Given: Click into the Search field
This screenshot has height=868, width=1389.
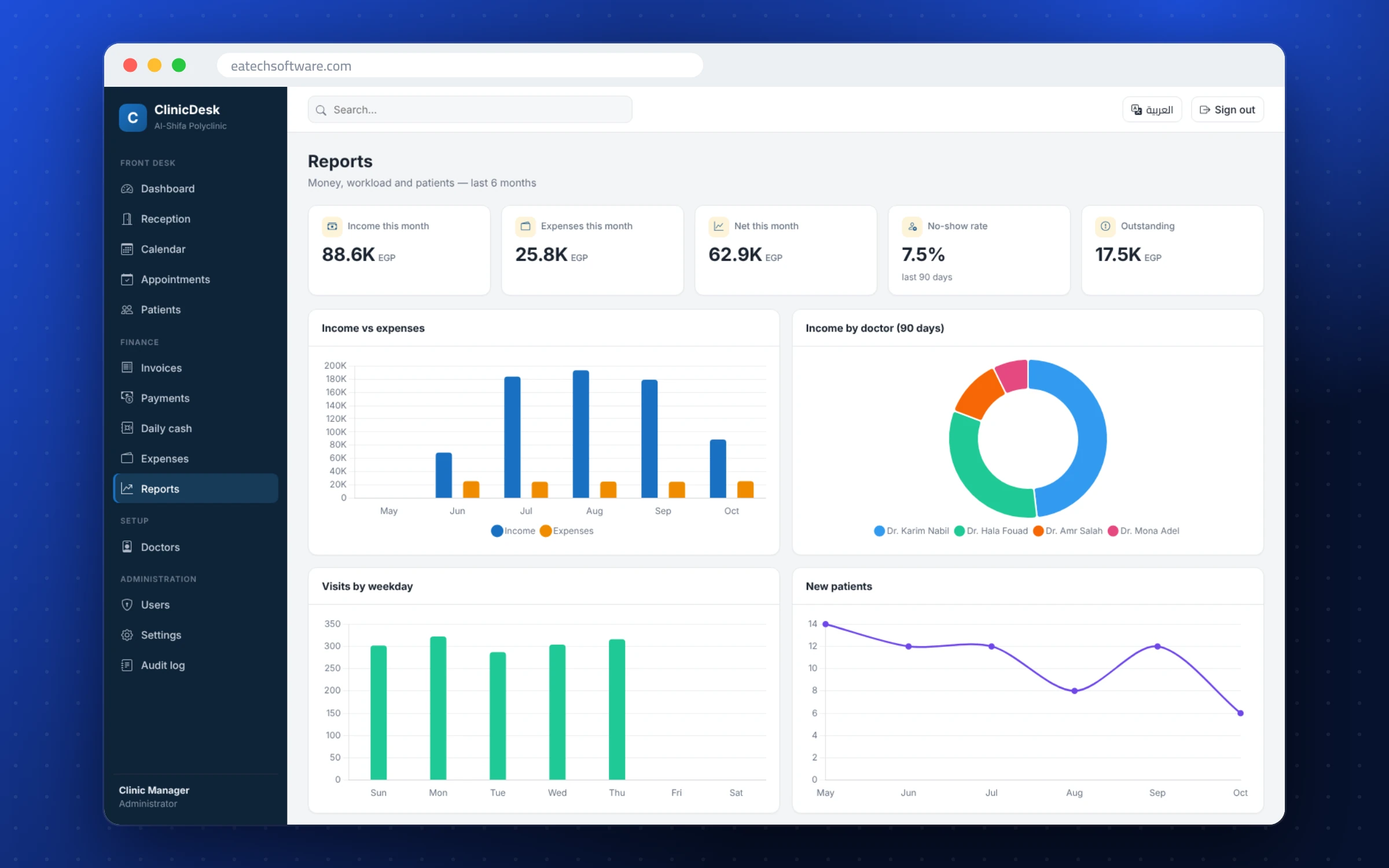Looking at the screenshot, I should click(x=470, y=110).
